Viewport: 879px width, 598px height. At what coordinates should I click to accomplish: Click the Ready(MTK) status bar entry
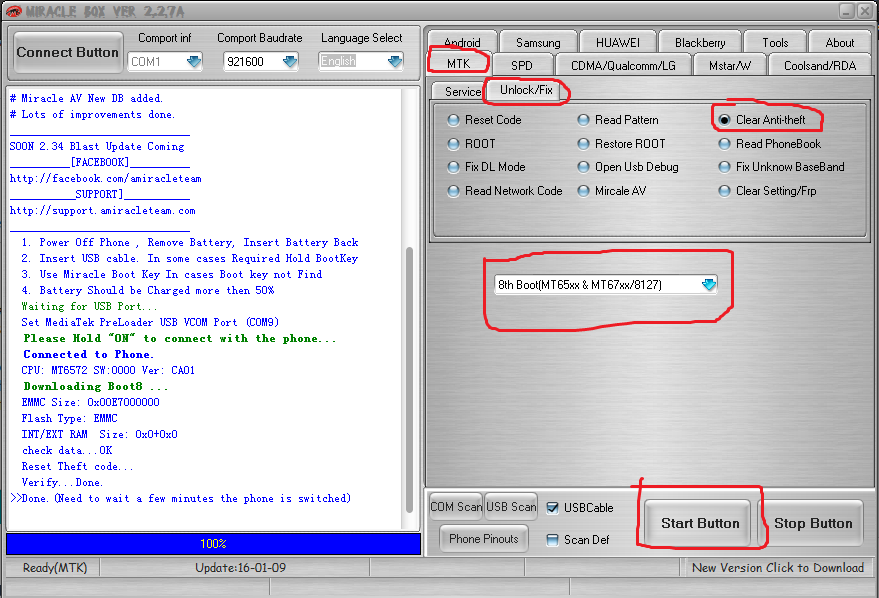55,568
